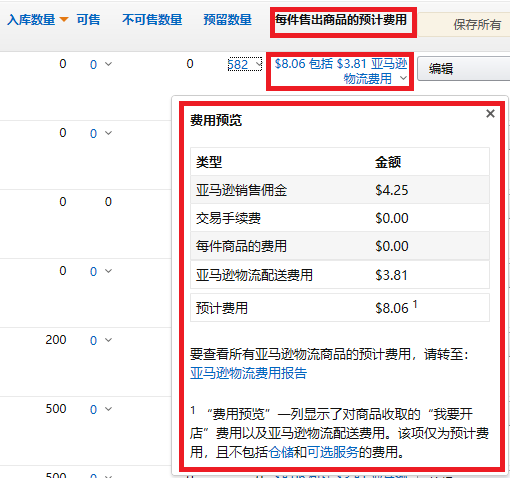This screenshot has width=510, height=478.
Task: Select the 亚马逊物流配送费用 row label
Action: pyautogui.click(x=254, y=275)
